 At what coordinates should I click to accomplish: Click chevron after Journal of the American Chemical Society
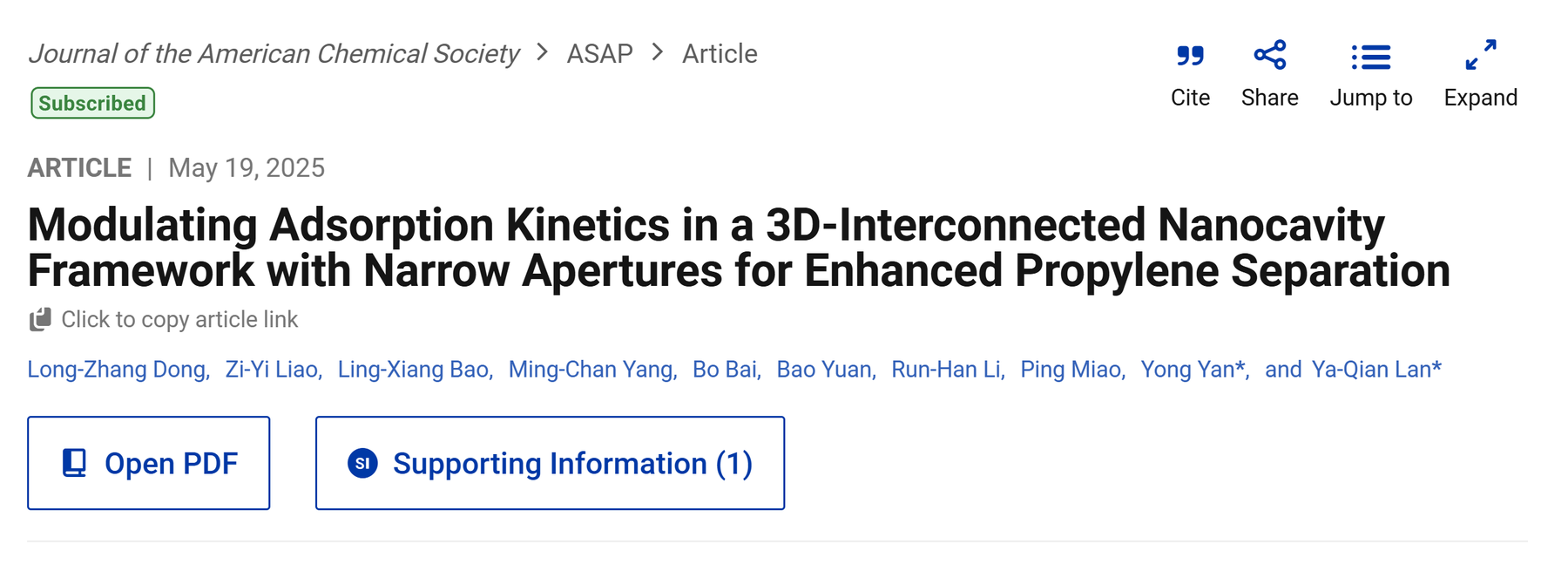[x=543, y=52]
